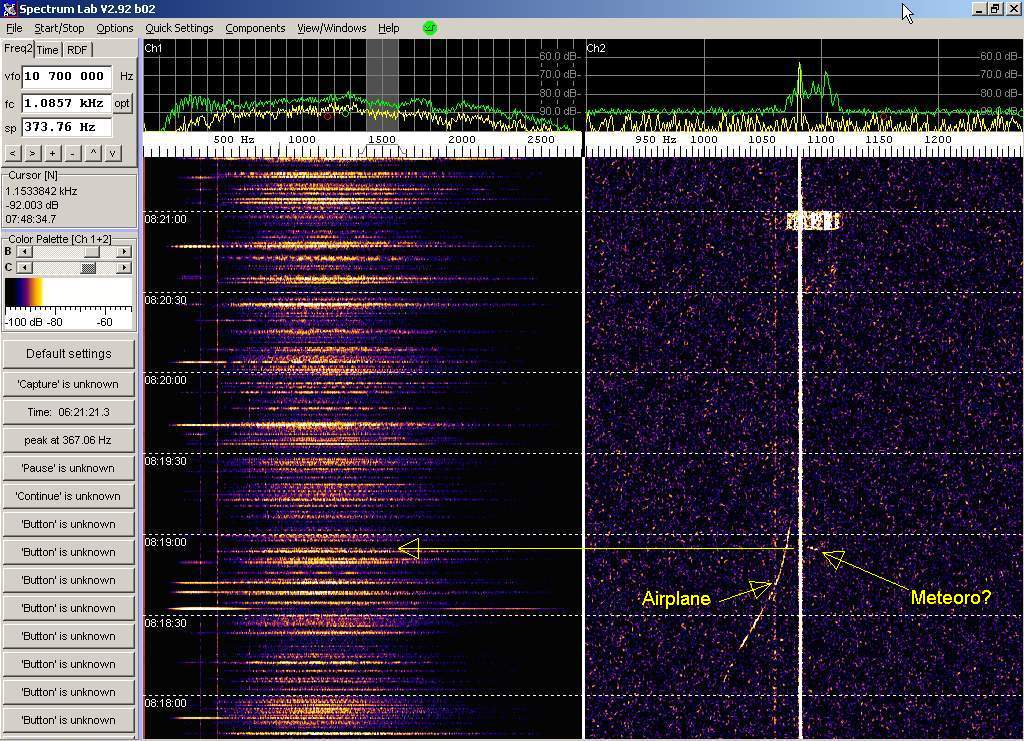Open the Start/Stop menu
The width and height of the screenshot is (1024, 741).
(59, 28)
